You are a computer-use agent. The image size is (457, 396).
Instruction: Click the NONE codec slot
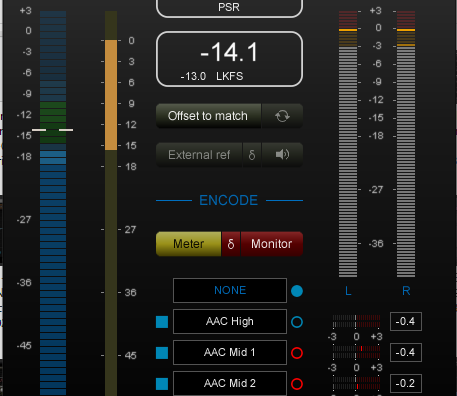coord(230,290)
